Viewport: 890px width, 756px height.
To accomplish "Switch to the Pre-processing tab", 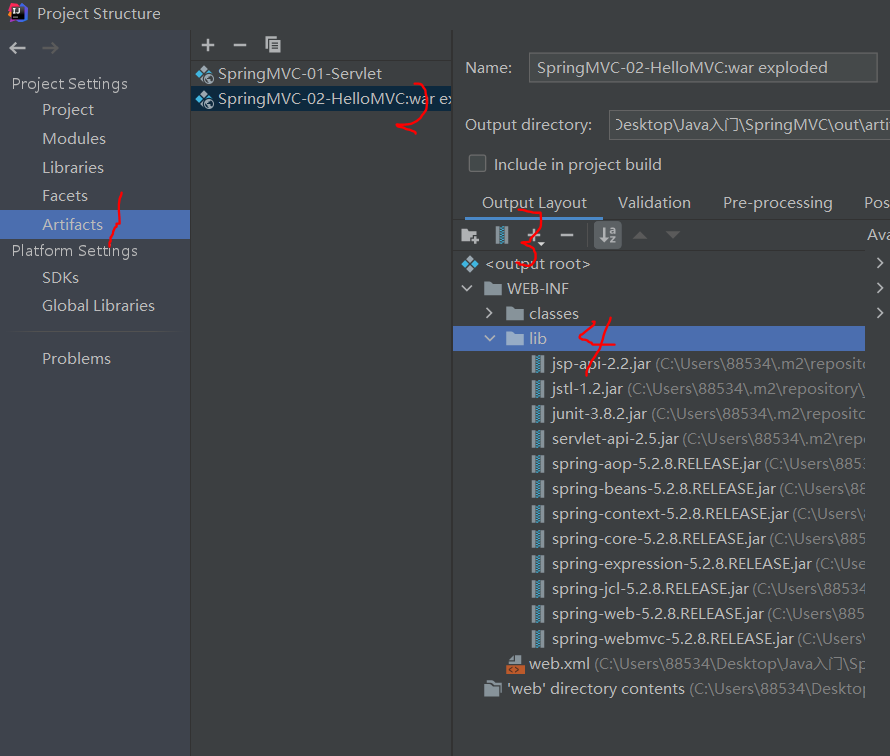I will (778, 203).
